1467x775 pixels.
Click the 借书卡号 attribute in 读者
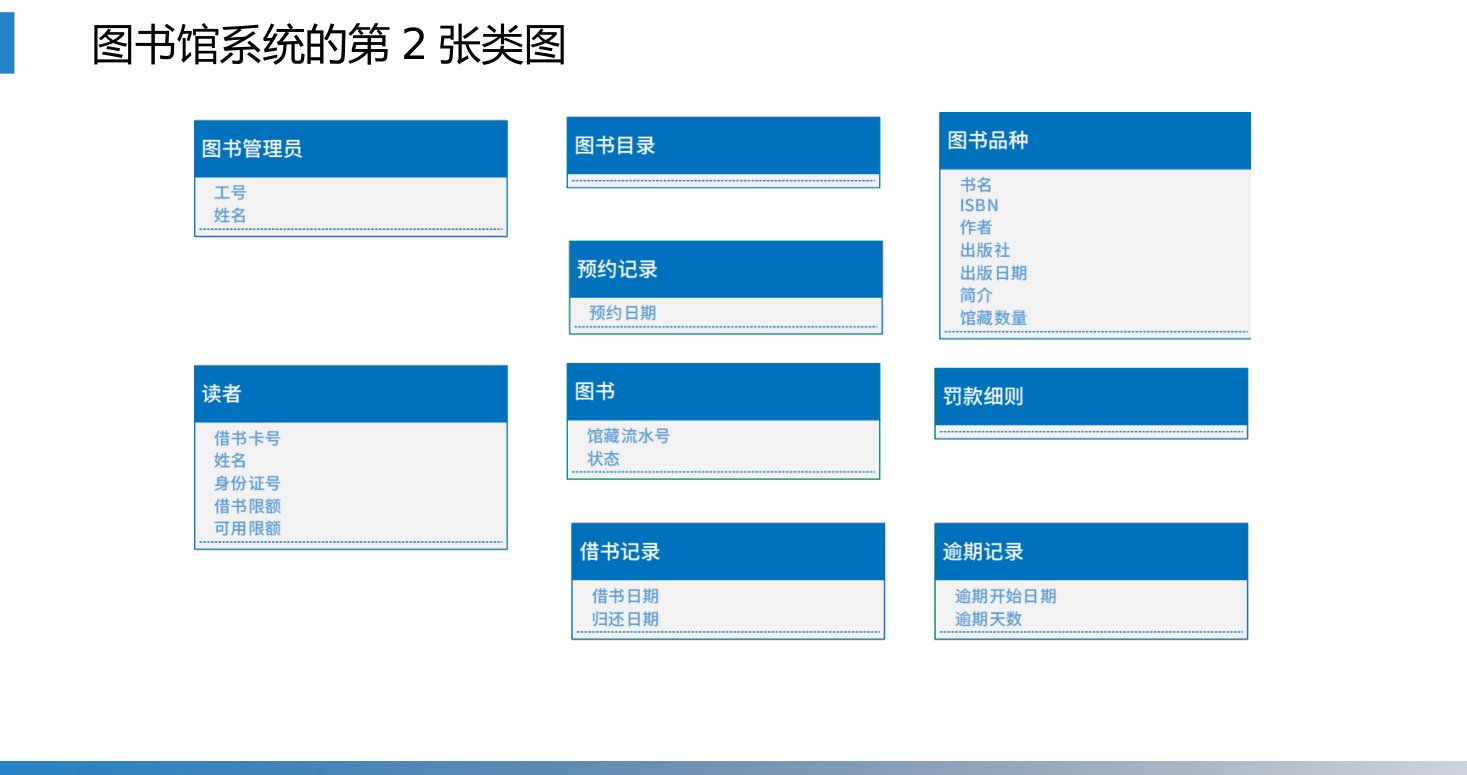pos(247,438)
